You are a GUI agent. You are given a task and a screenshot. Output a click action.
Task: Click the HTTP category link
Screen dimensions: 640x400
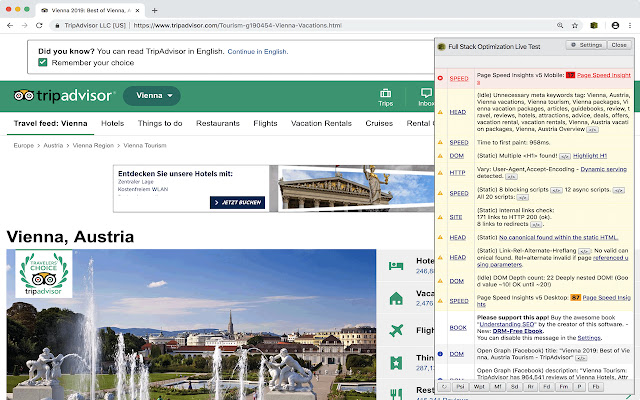pos(457,173)
